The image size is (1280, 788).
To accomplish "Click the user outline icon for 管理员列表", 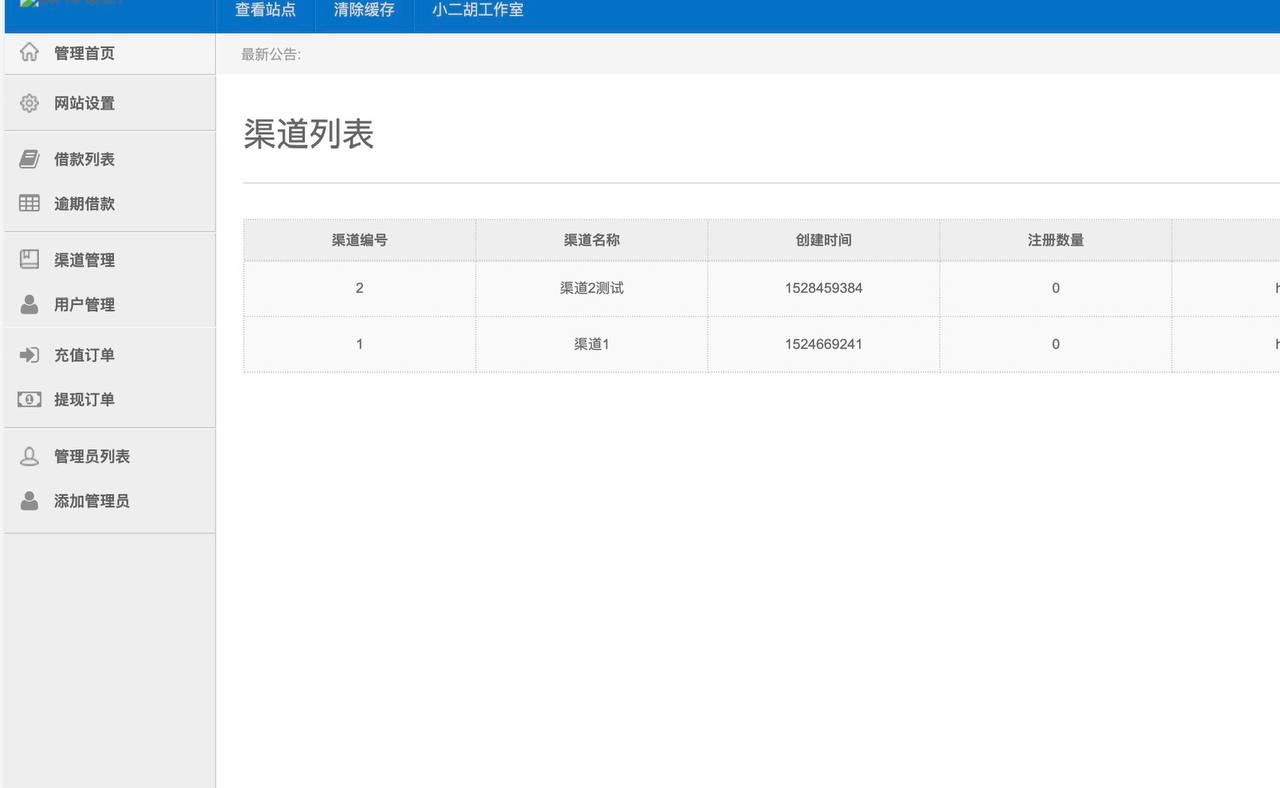I will (x=30, y=456).
